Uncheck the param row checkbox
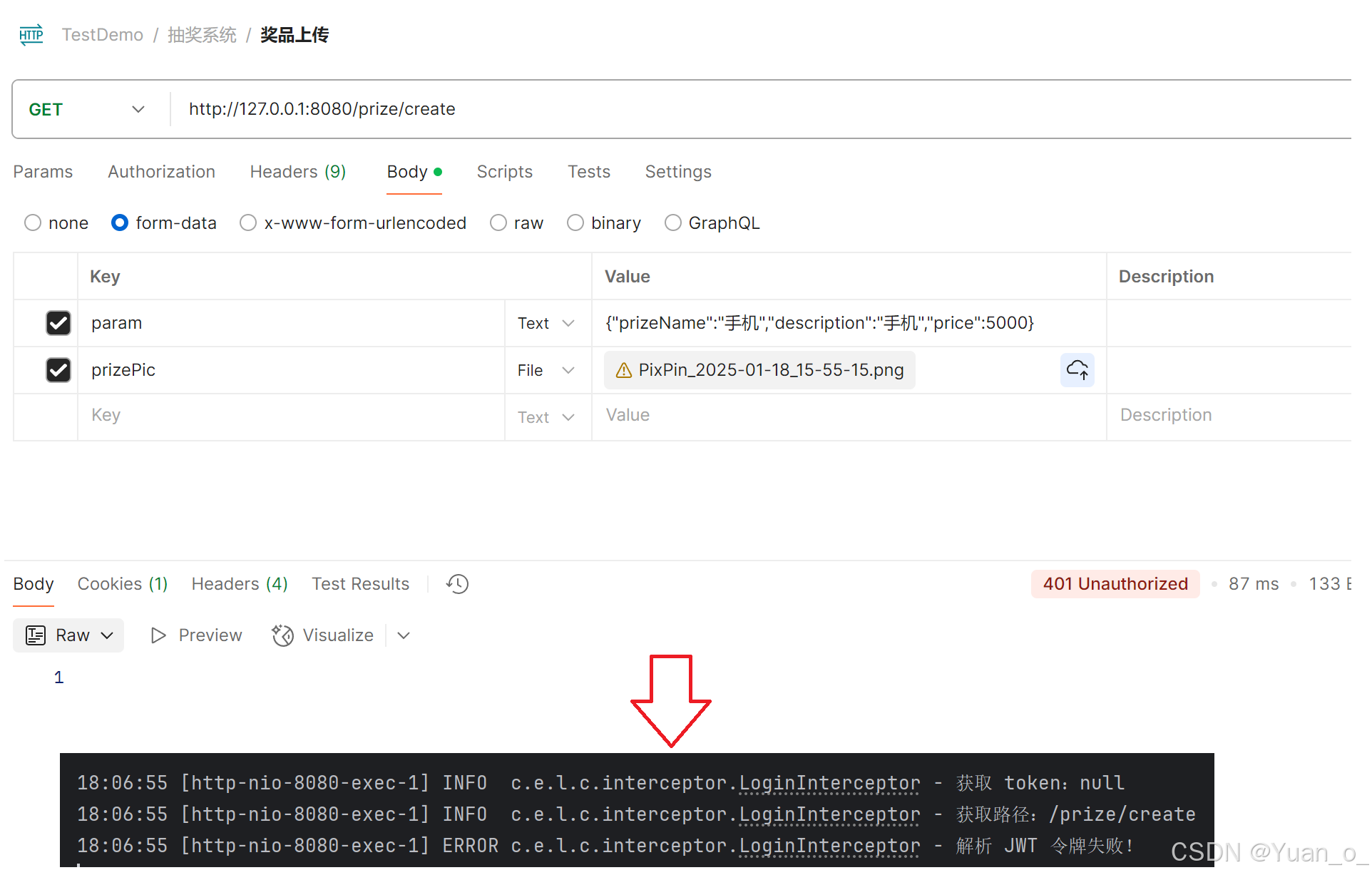Screen dimensions: 1372x875 [x=58, y=323]
